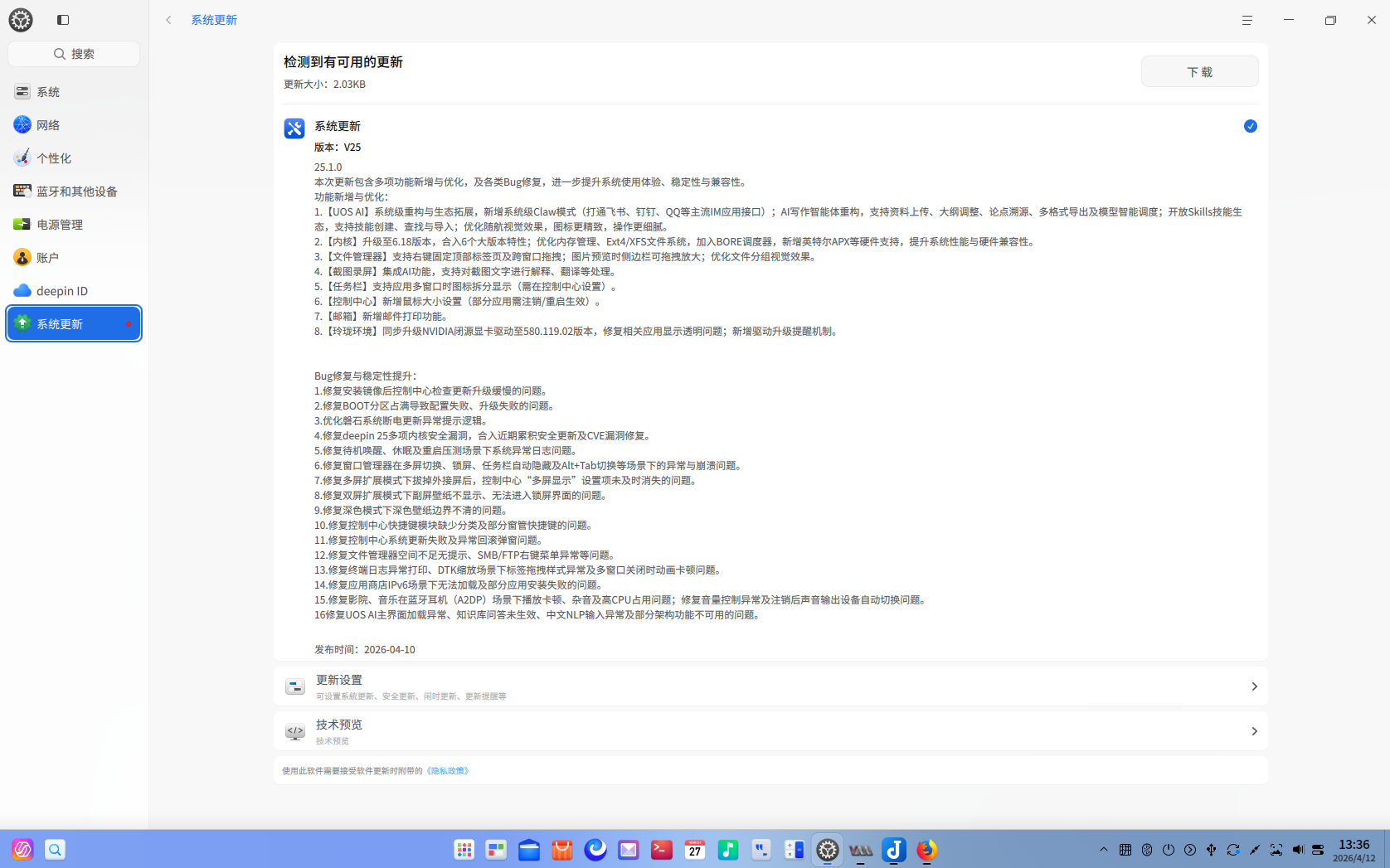Open the Control Center gear icon at top-left
The width and height of the screenshot is (1390, 868).
pos(21,20)
